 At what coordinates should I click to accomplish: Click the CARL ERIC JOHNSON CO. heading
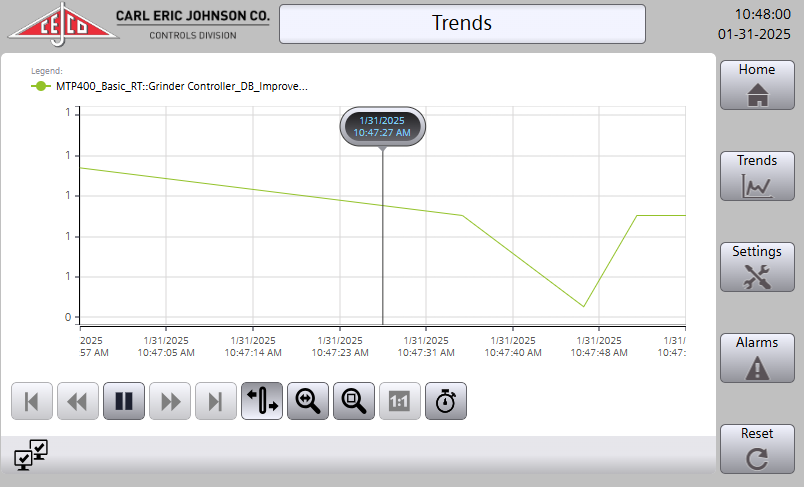pos(193,16)
